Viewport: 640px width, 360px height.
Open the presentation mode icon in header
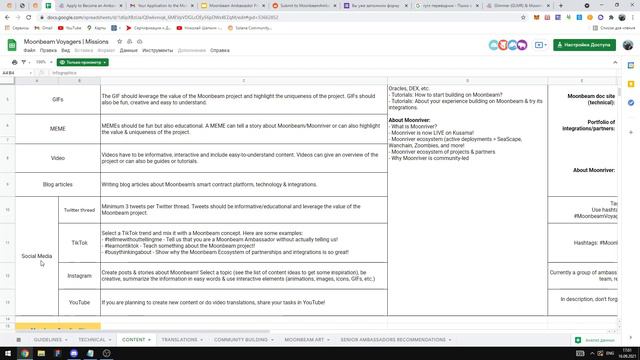tap(539, 45)
